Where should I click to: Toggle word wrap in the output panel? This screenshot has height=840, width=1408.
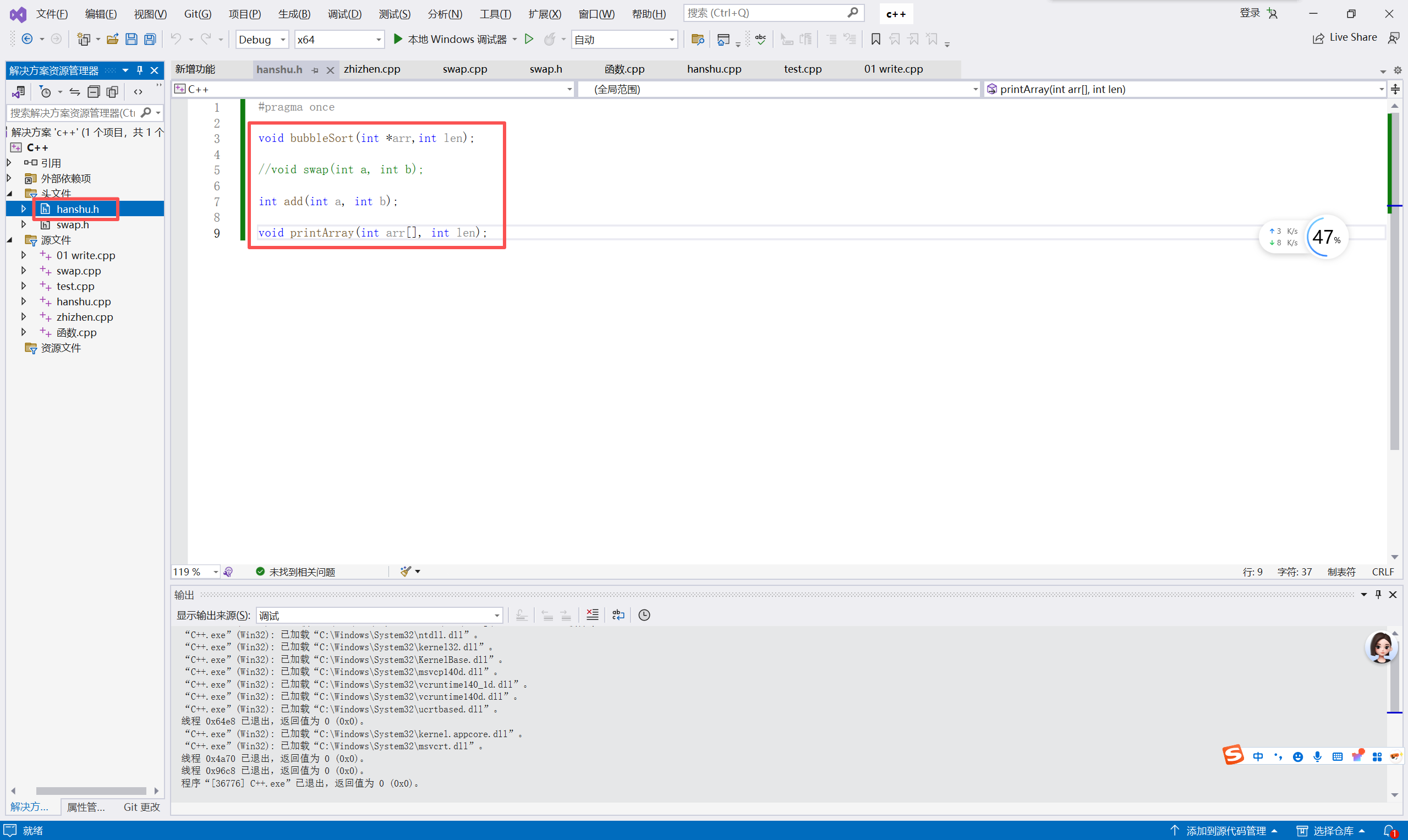618,615
